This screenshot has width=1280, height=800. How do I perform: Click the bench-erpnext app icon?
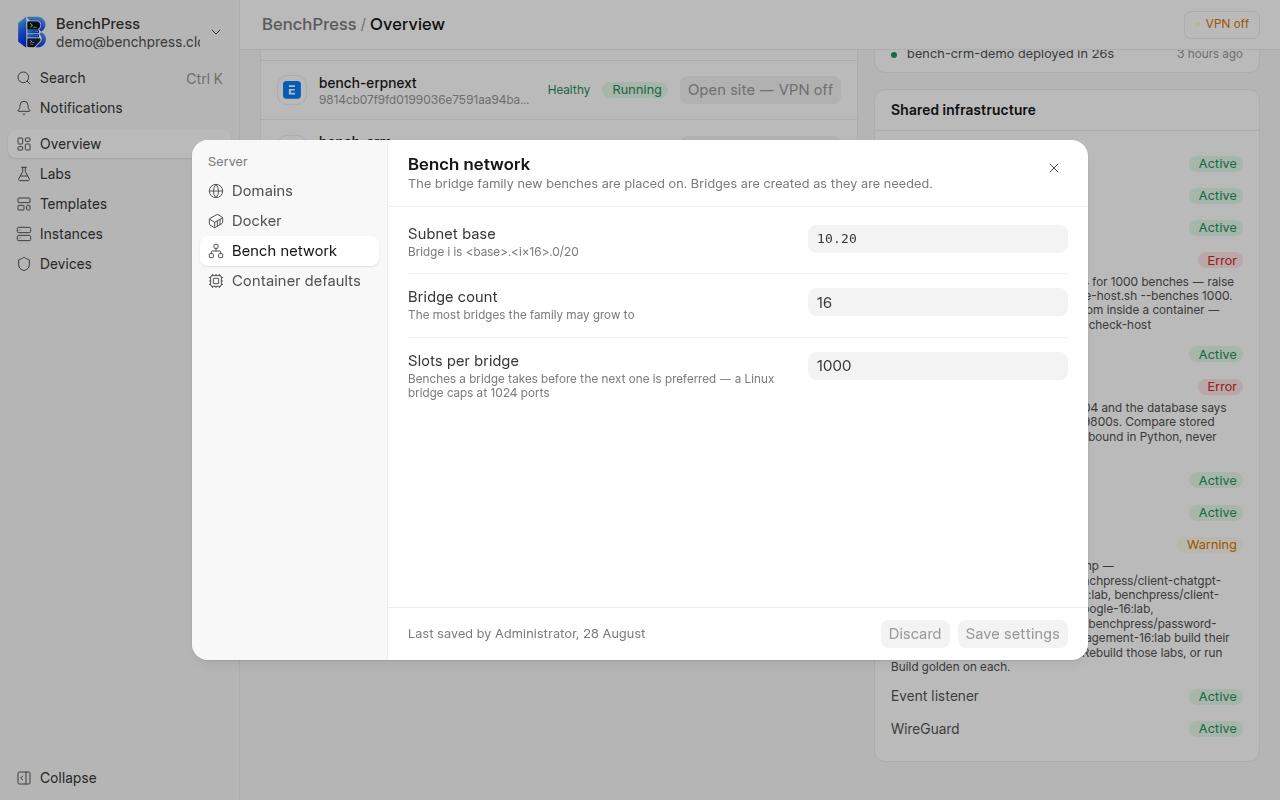coord(292,90)
